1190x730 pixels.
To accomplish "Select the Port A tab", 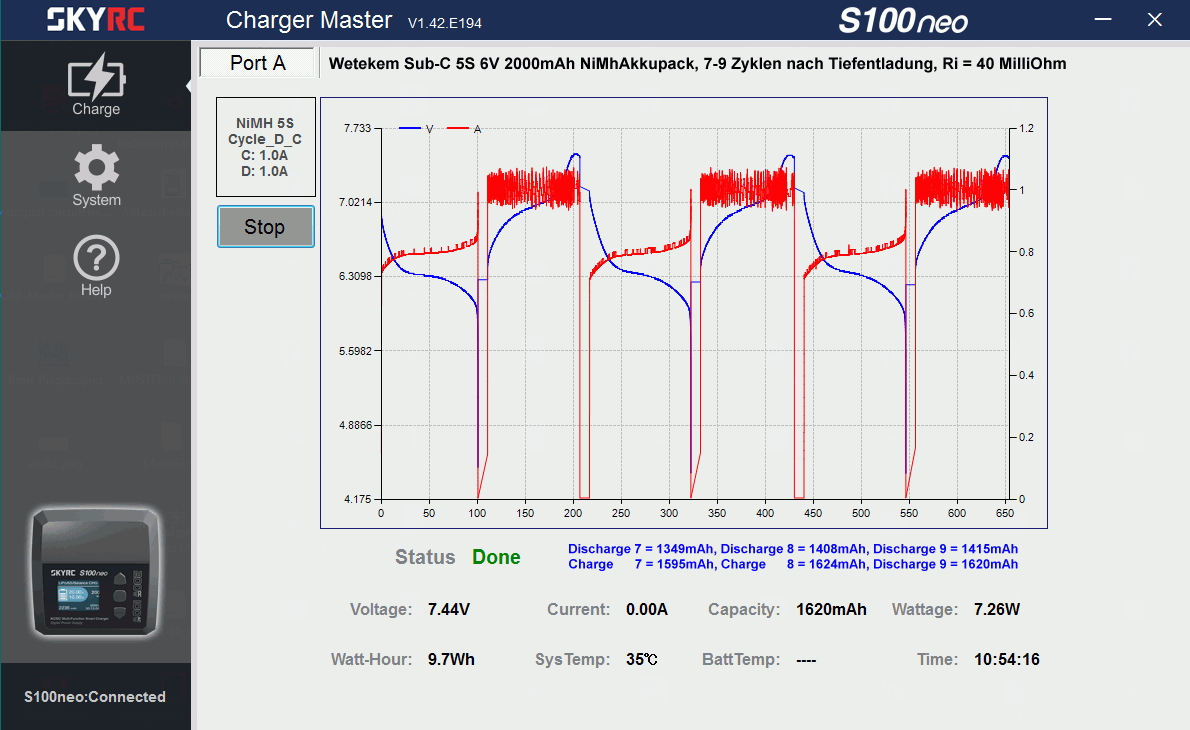I will pos(258,63).
